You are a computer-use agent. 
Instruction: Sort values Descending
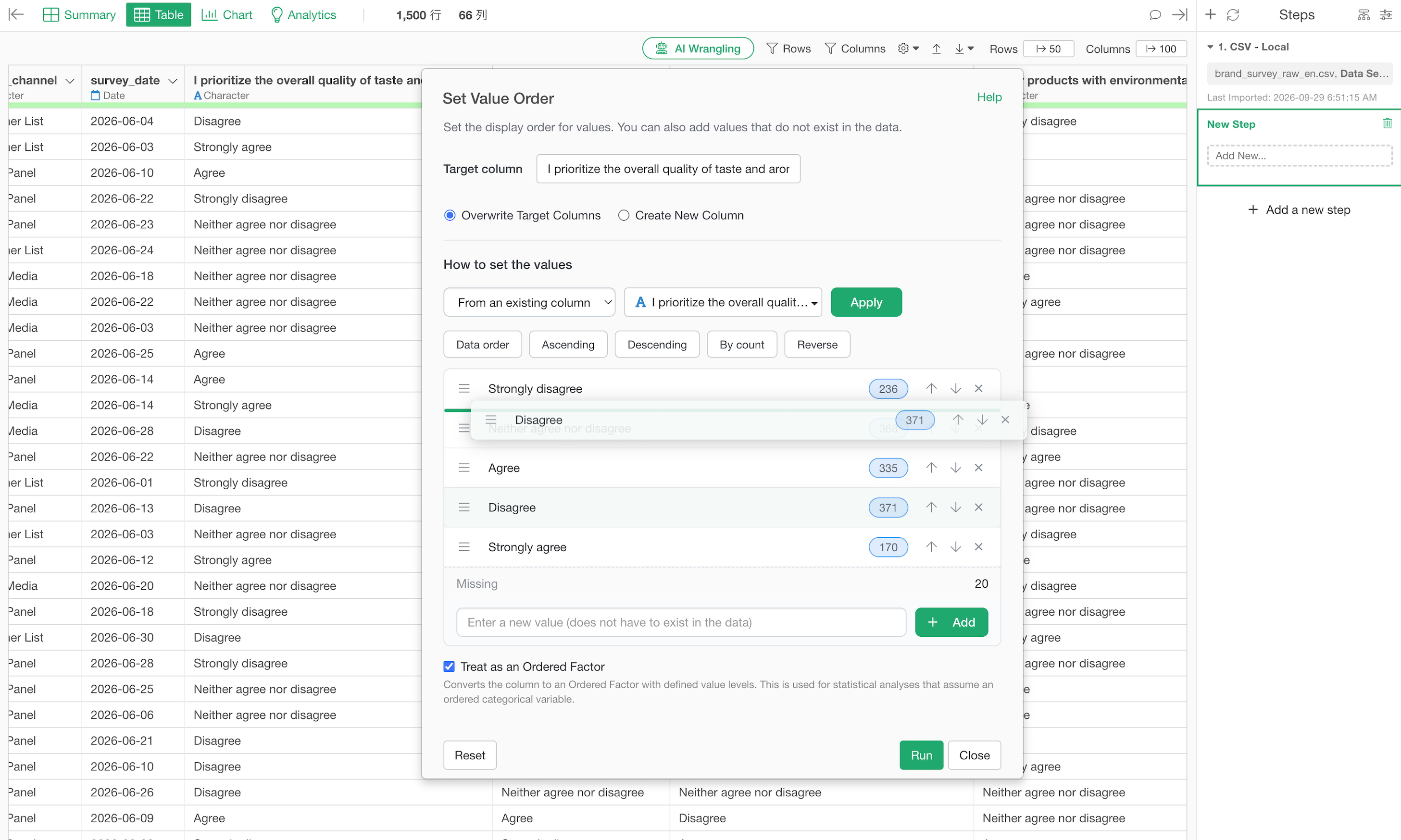[x=657, y=344]
